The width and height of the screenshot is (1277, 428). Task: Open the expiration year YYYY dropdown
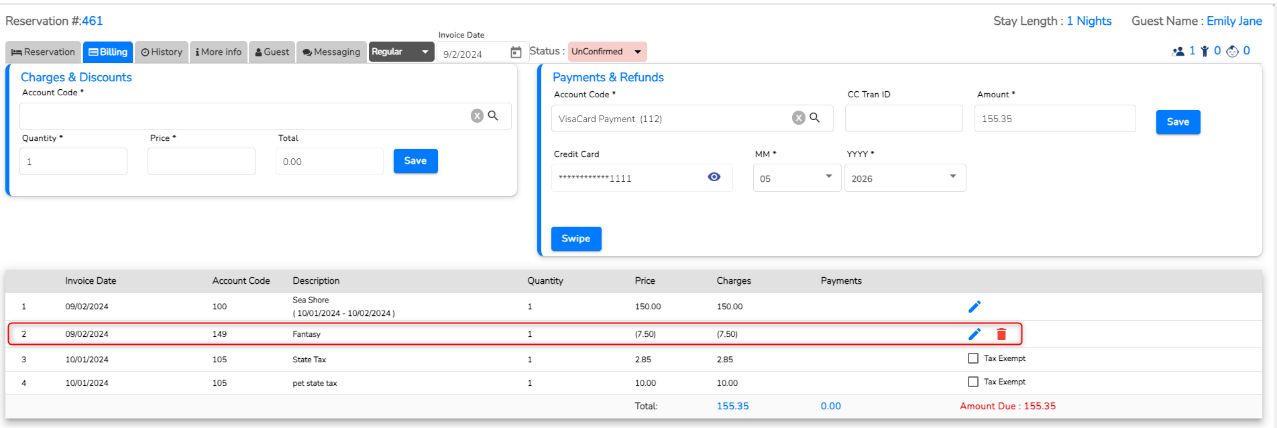coord(904,177)
